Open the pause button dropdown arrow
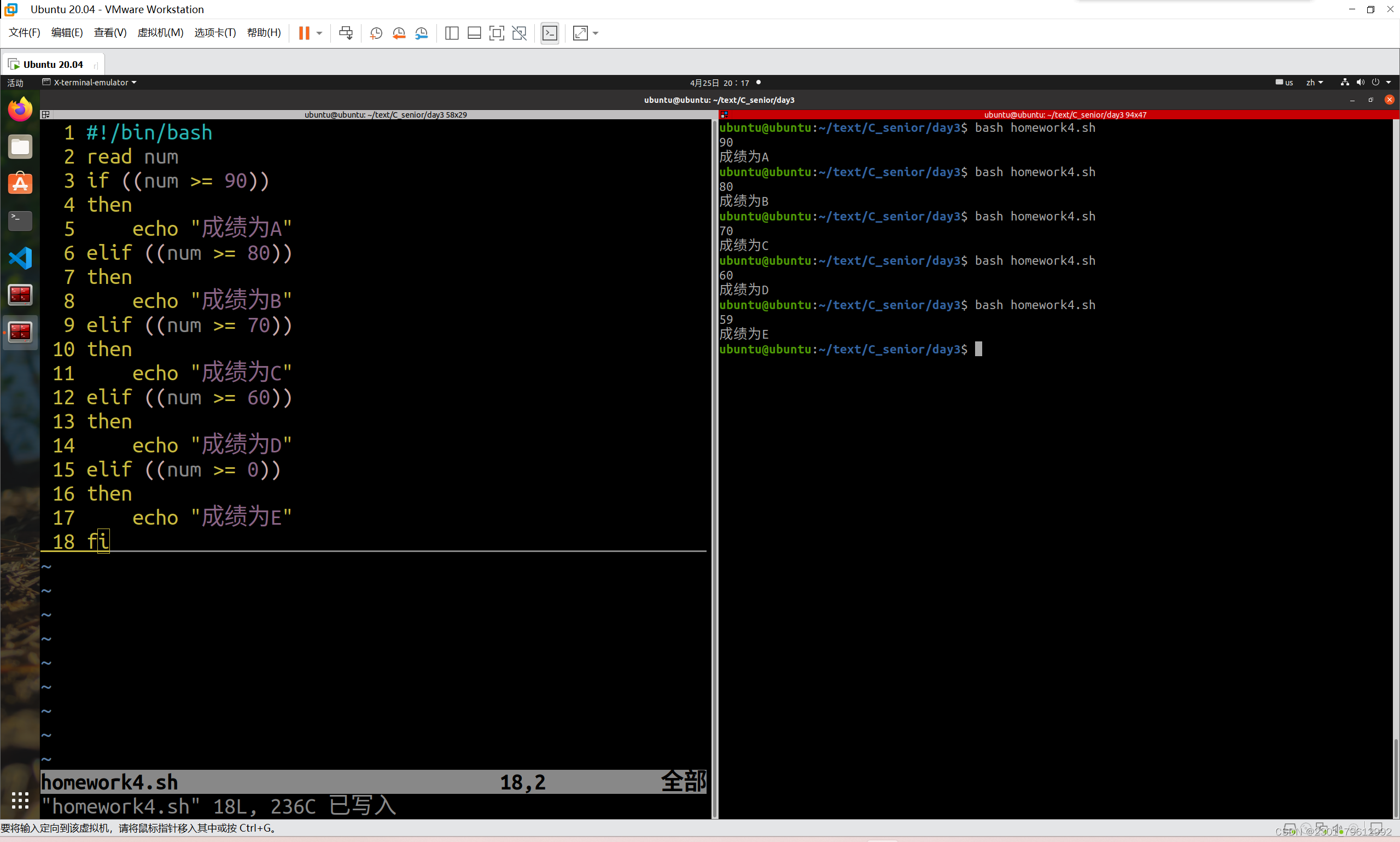 pos(319,33)
